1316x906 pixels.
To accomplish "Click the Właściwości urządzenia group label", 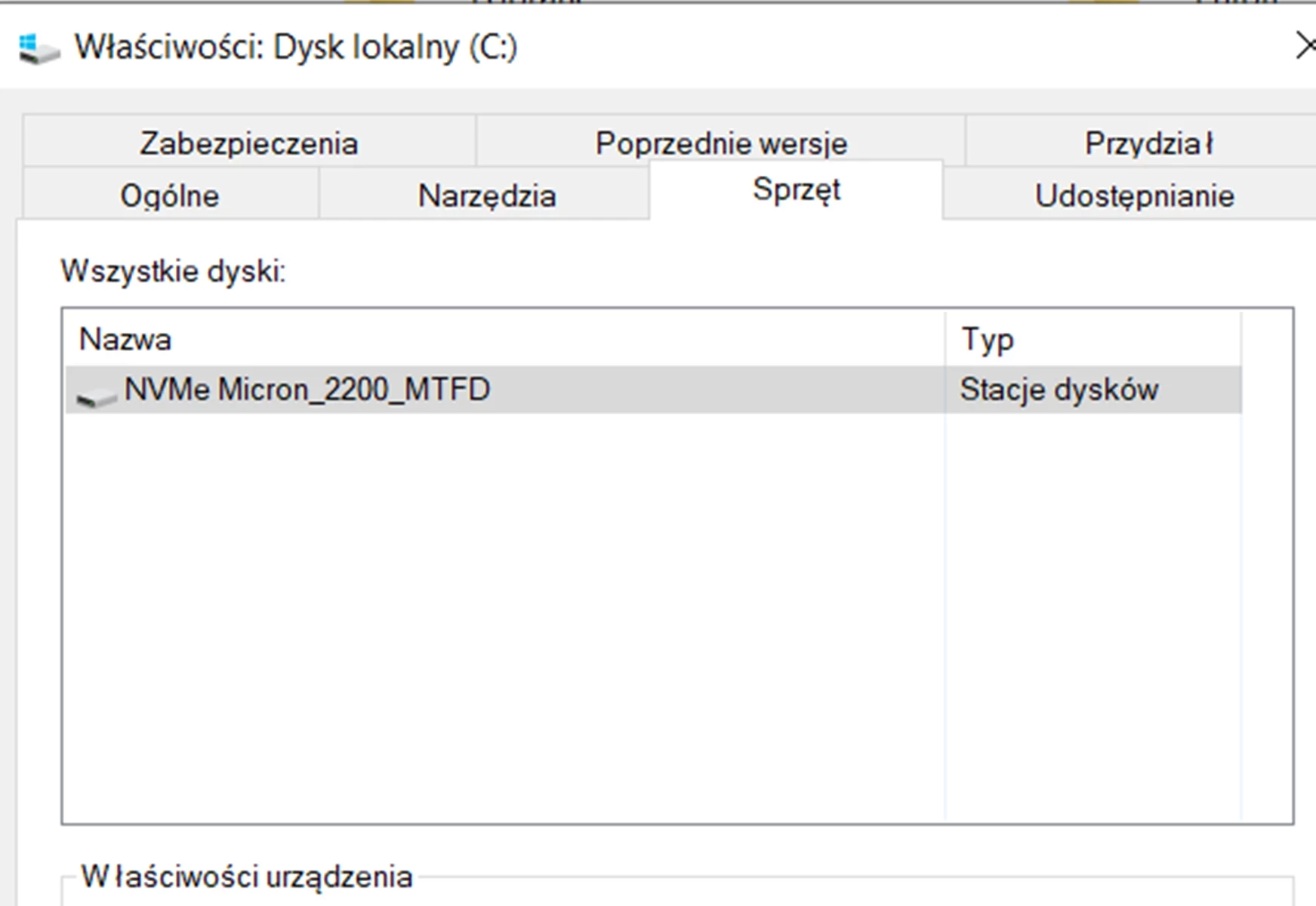I will [247, 877].
